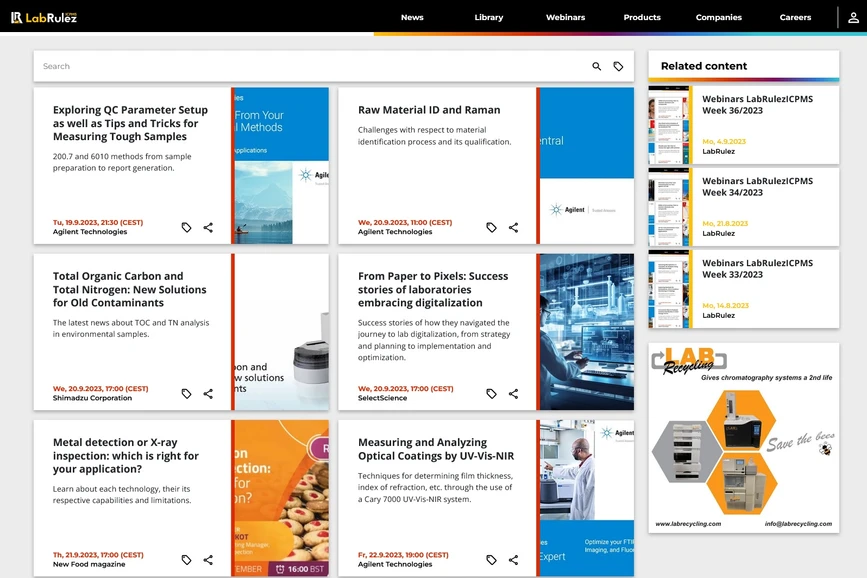The image size is (867, 578).
Task: Open Raw Material ID and Raman title
Action: click(429, 110)
